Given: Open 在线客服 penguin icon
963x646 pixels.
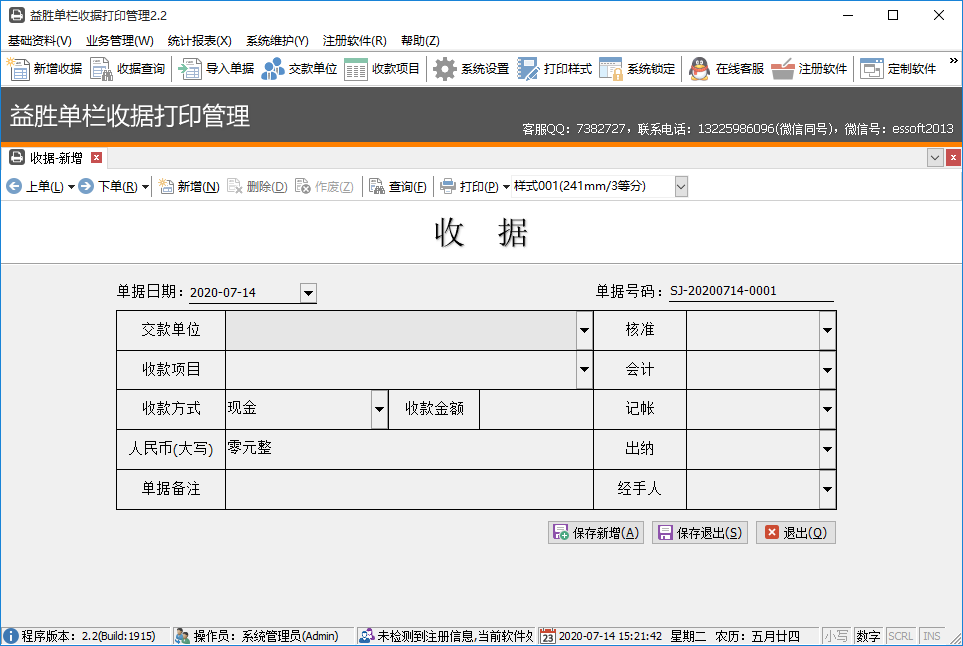Looking at the screenshot, I should pos(726,69).
